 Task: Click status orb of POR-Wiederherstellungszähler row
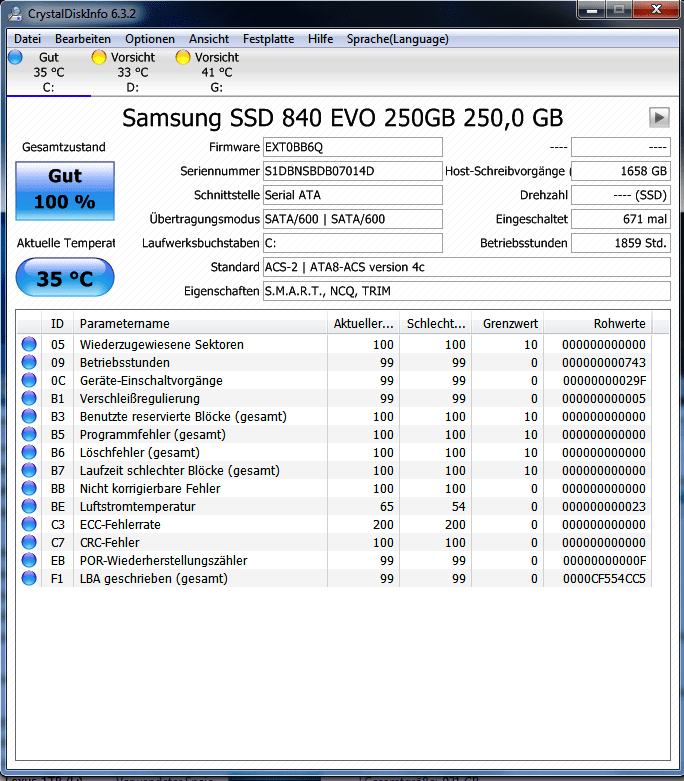coord(29,560)
